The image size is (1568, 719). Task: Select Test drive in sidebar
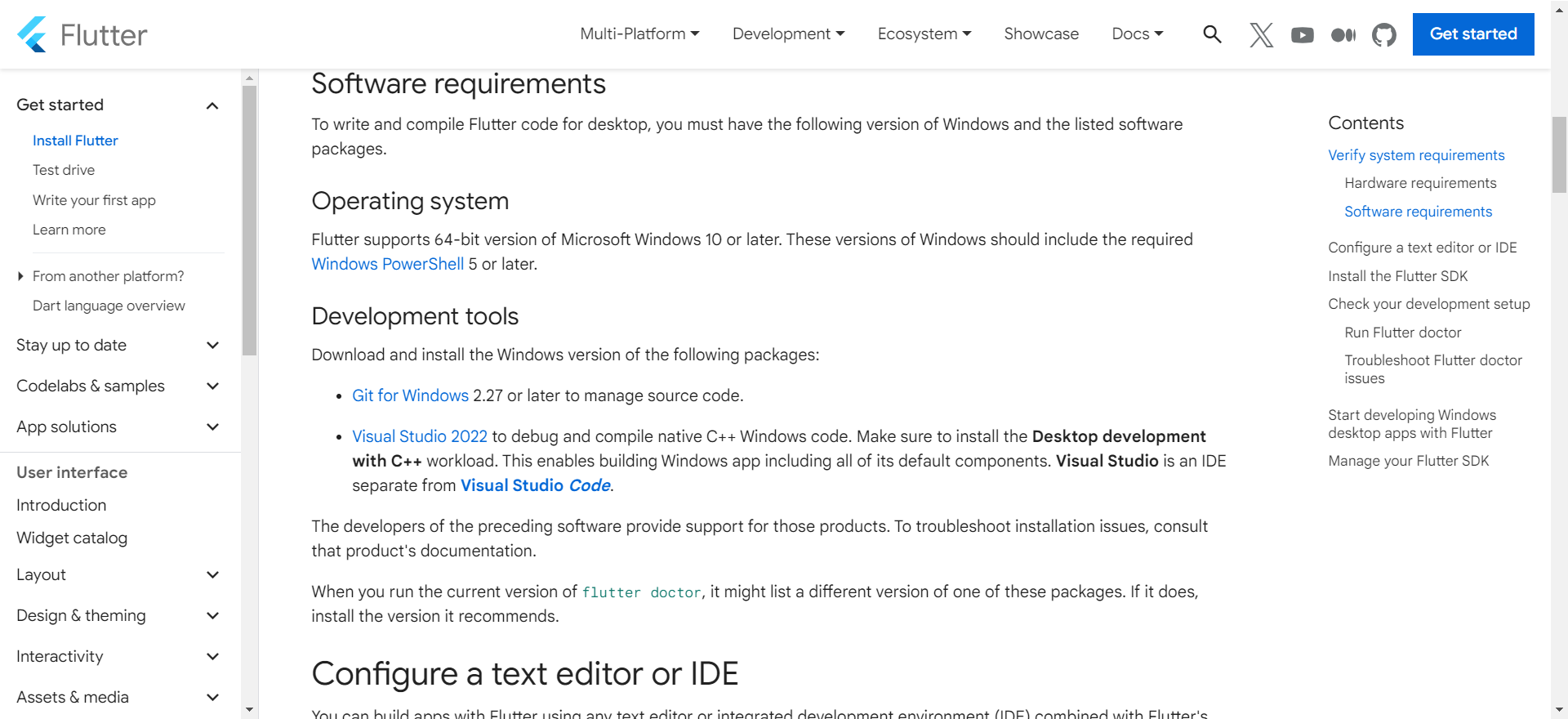(64, 170)
